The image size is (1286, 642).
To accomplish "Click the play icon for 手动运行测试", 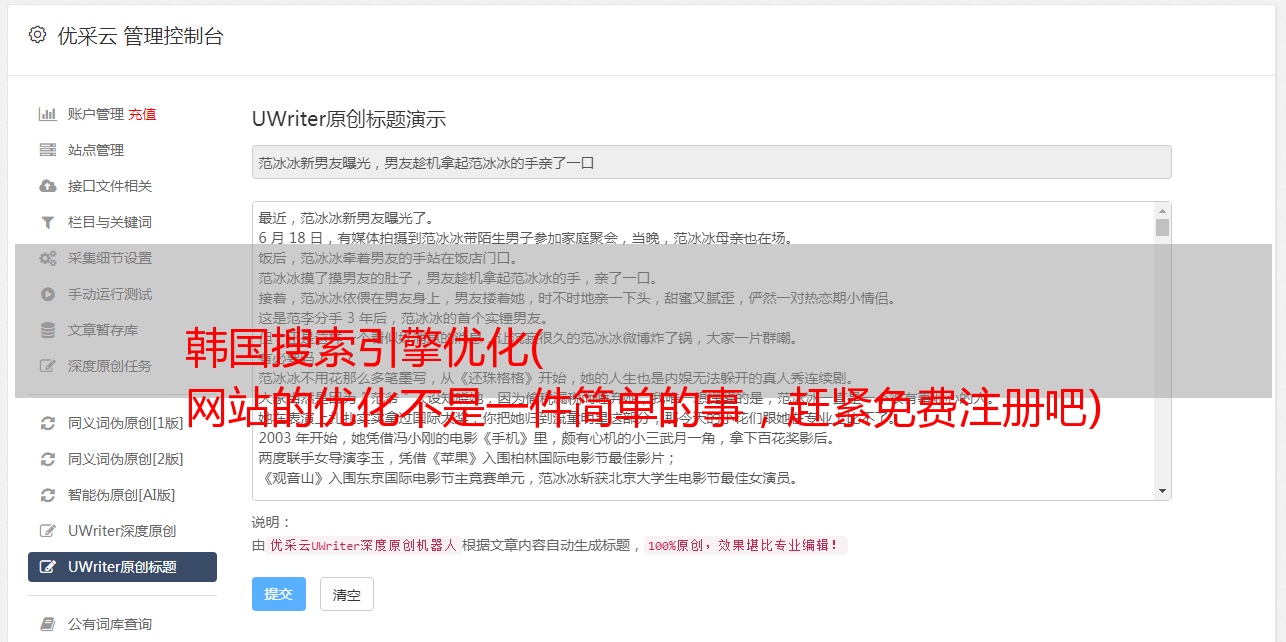I will [47, 294].
